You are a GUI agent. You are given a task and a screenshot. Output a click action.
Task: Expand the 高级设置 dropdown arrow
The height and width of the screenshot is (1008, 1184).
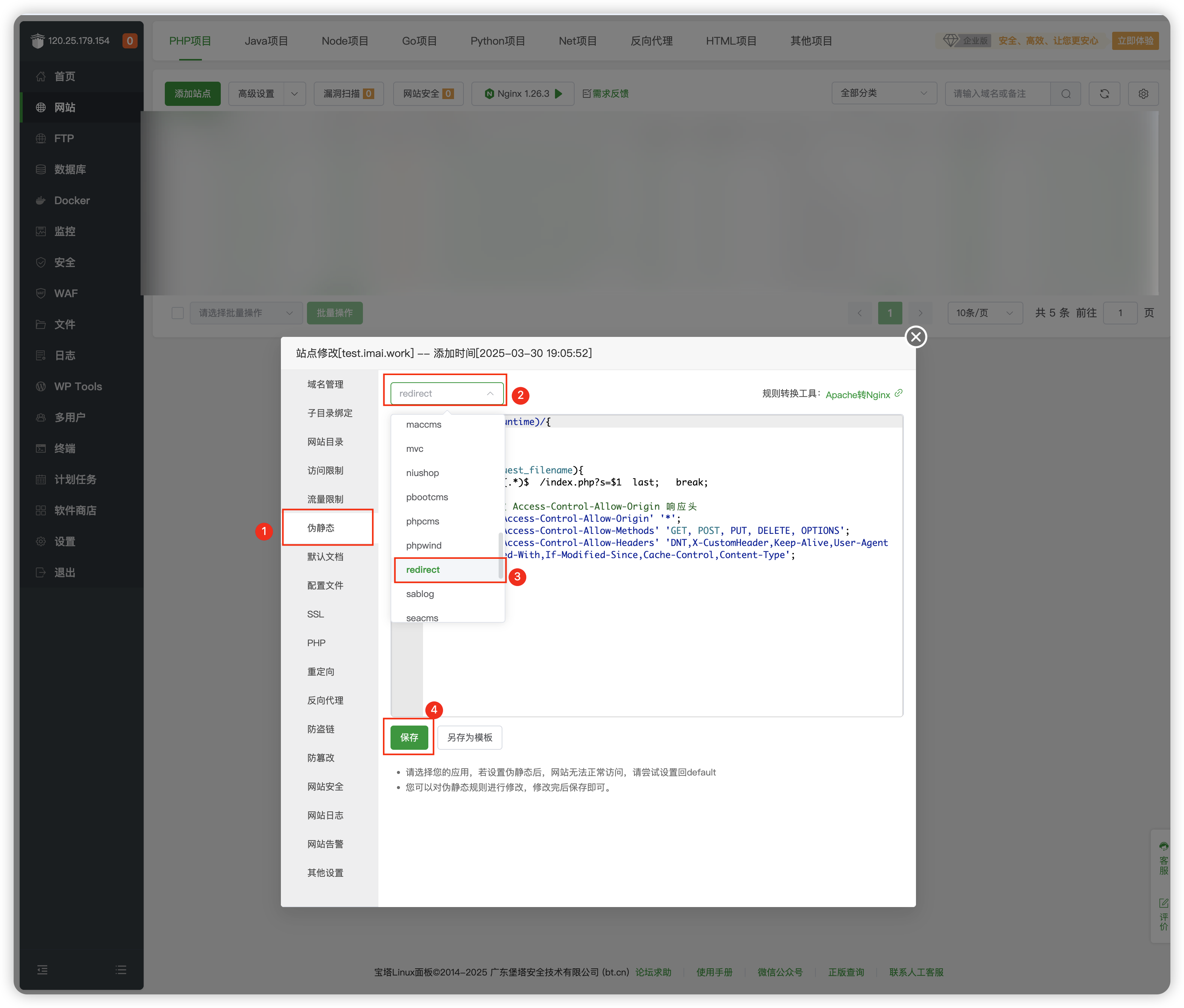(x=294, y=94)
